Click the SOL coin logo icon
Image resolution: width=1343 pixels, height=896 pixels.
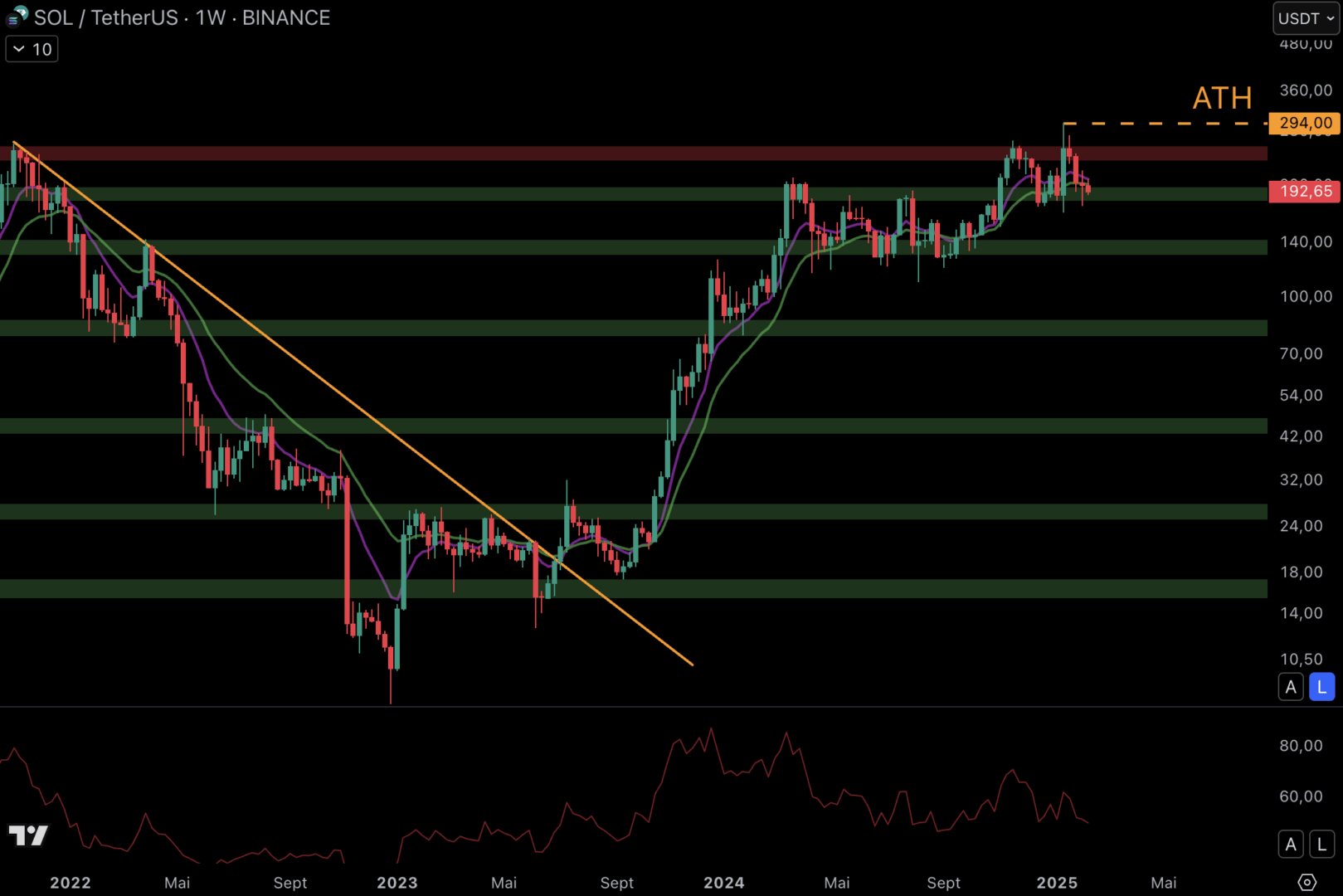point(17,17)
